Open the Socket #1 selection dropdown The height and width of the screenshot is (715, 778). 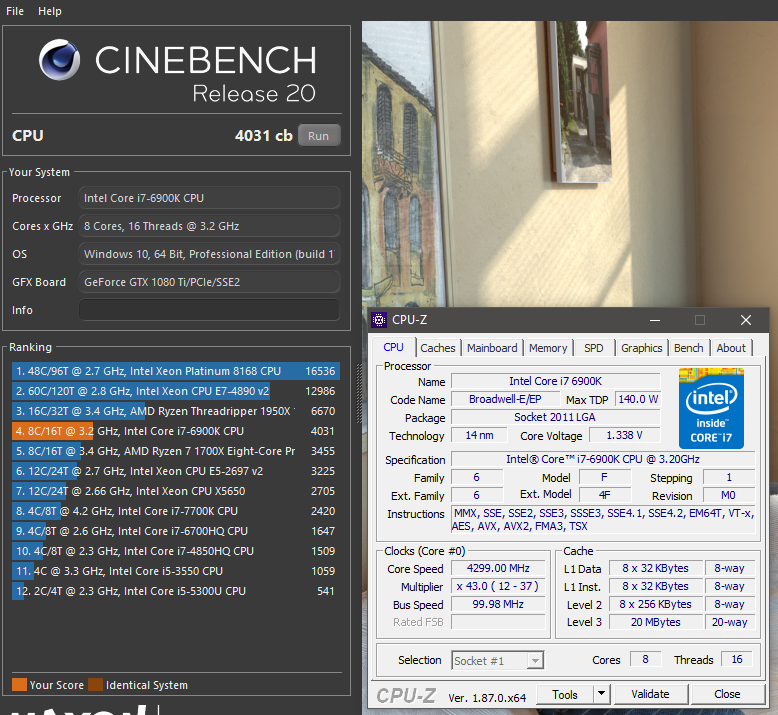coord(498,660)
